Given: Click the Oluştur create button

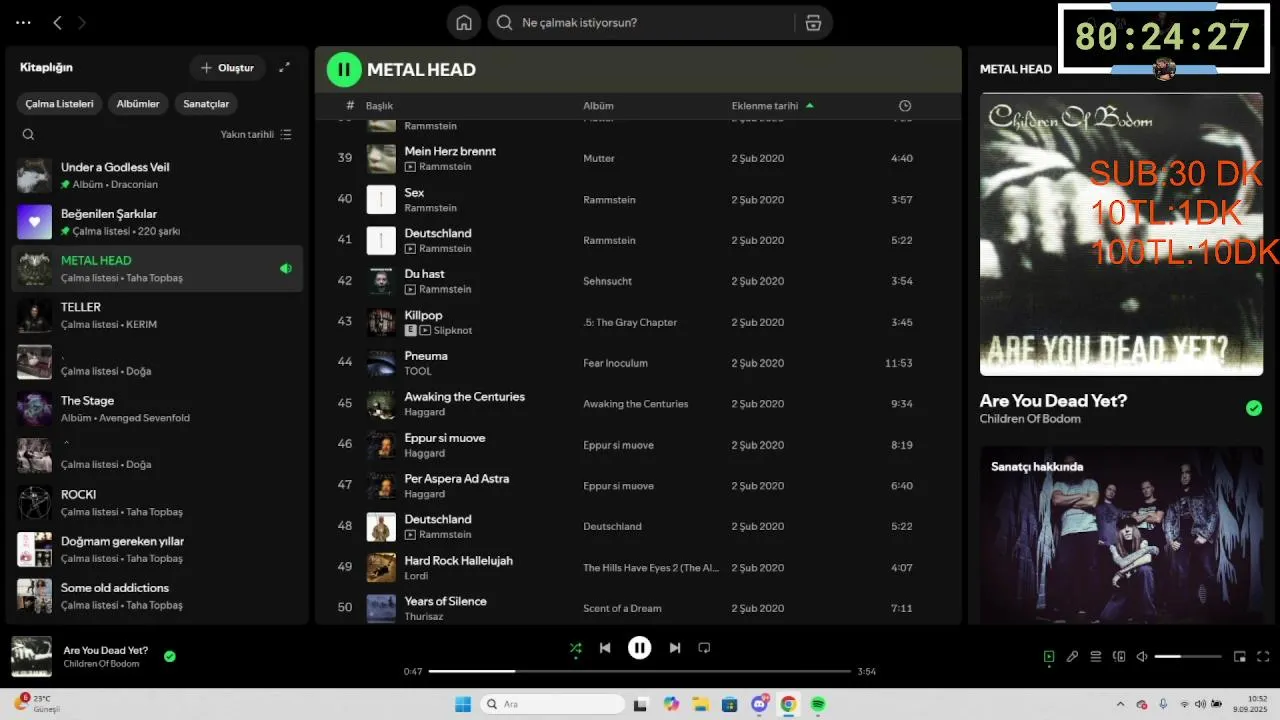Looking at the screenshot, I should coord(227,68).
